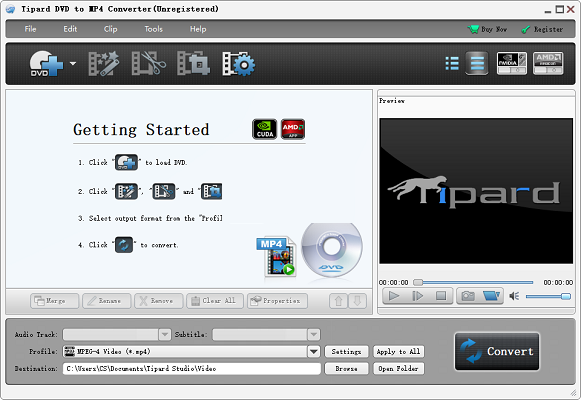Open the Crop video tool in toolbar
The height and width of the screenshot is (400, 581).
click(193, 64)
